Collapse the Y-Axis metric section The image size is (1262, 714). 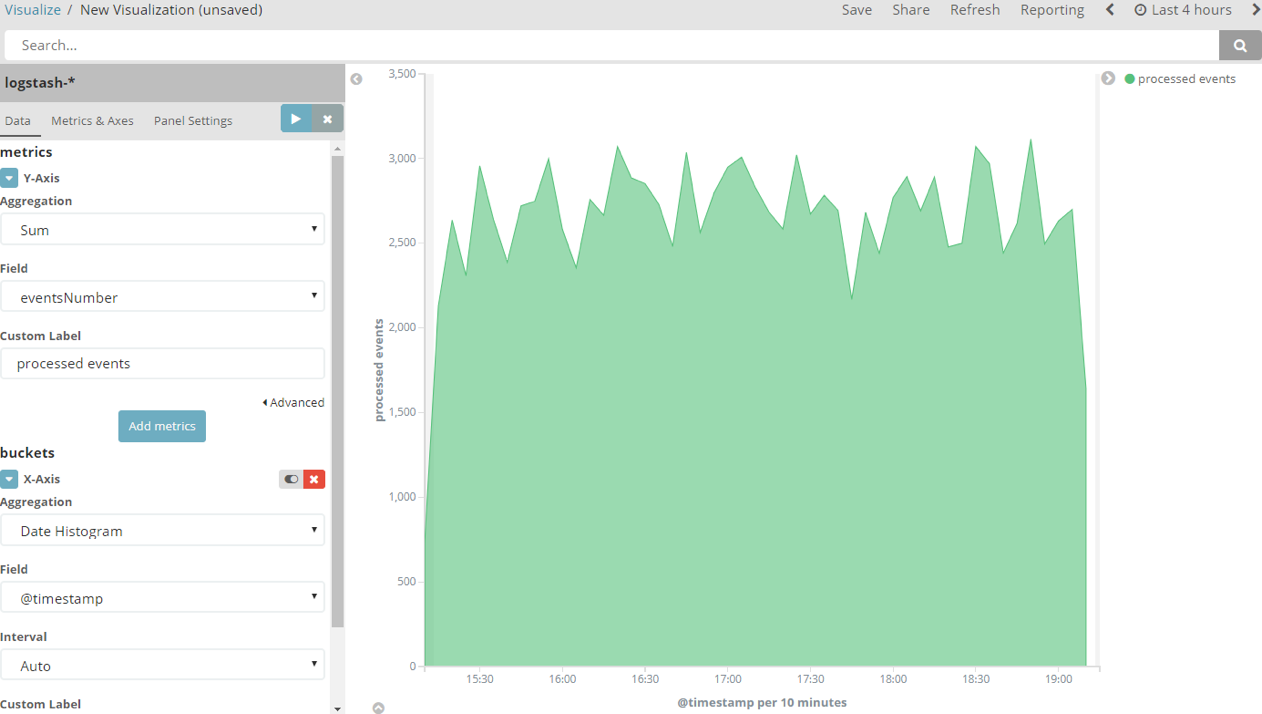pos(9,178)
